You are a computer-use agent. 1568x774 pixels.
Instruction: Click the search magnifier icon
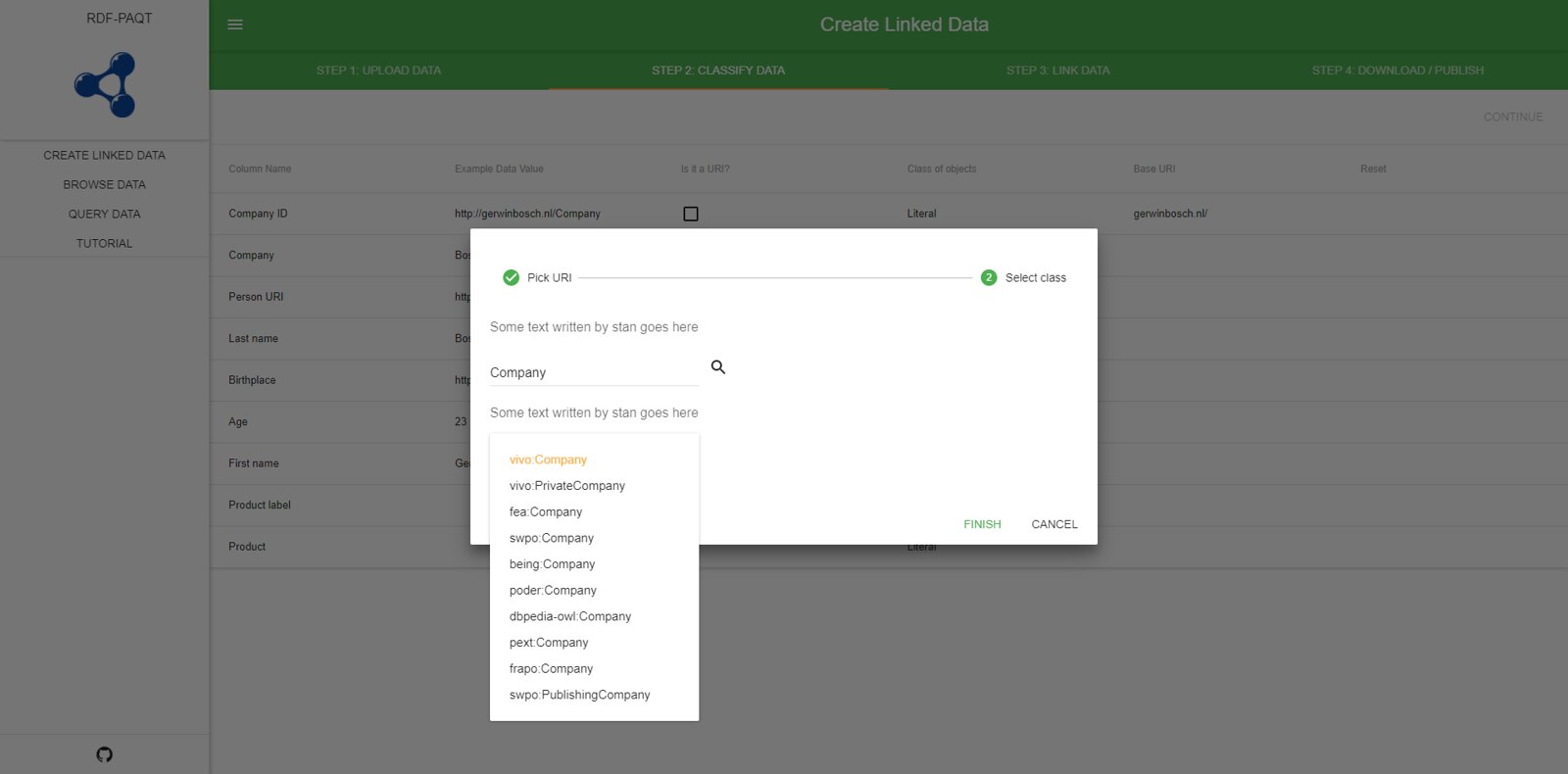pyautogui.click(x=718, y=367)
